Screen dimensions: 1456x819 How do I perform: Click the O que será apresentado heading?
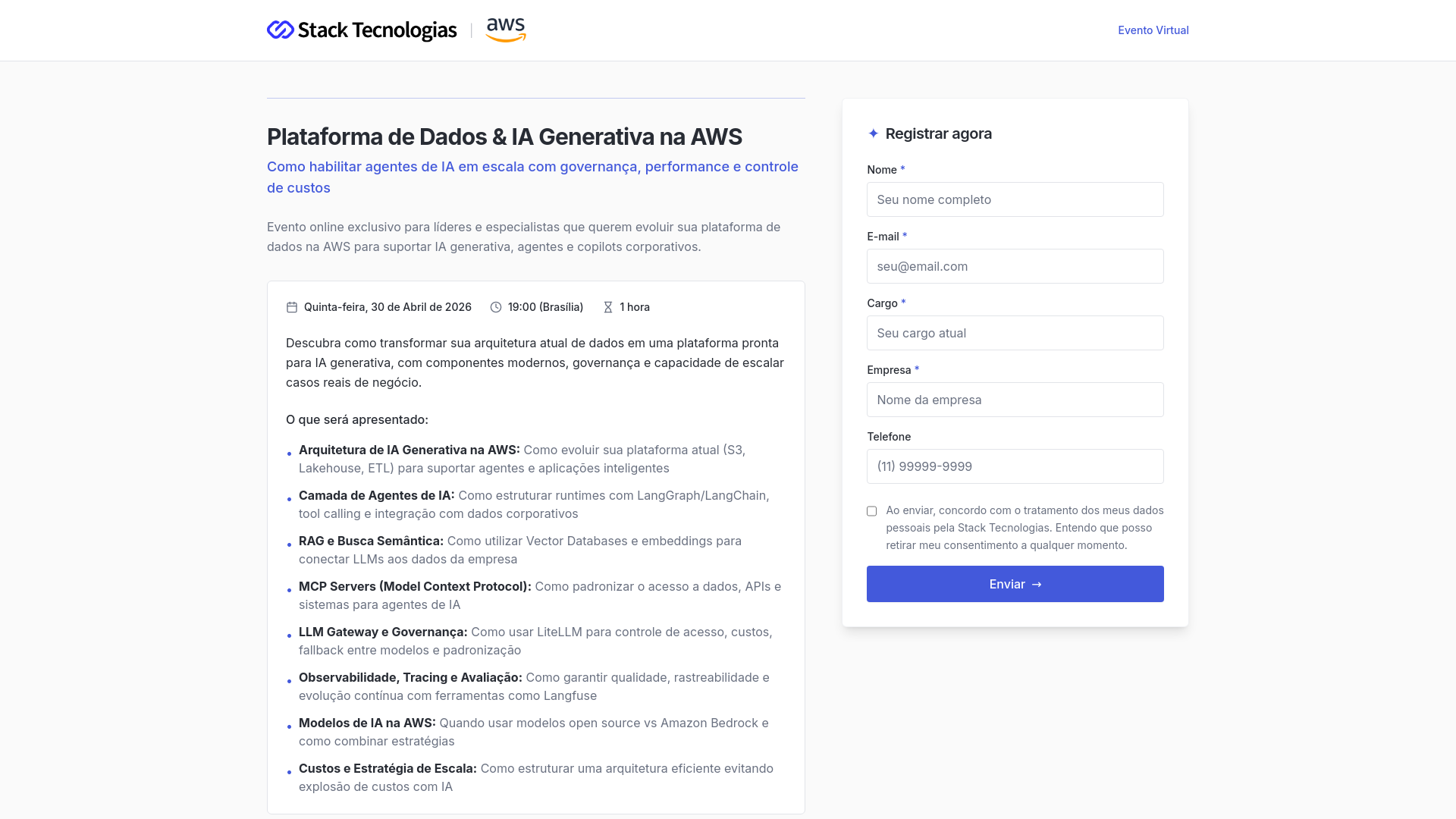tap(357, 419)
